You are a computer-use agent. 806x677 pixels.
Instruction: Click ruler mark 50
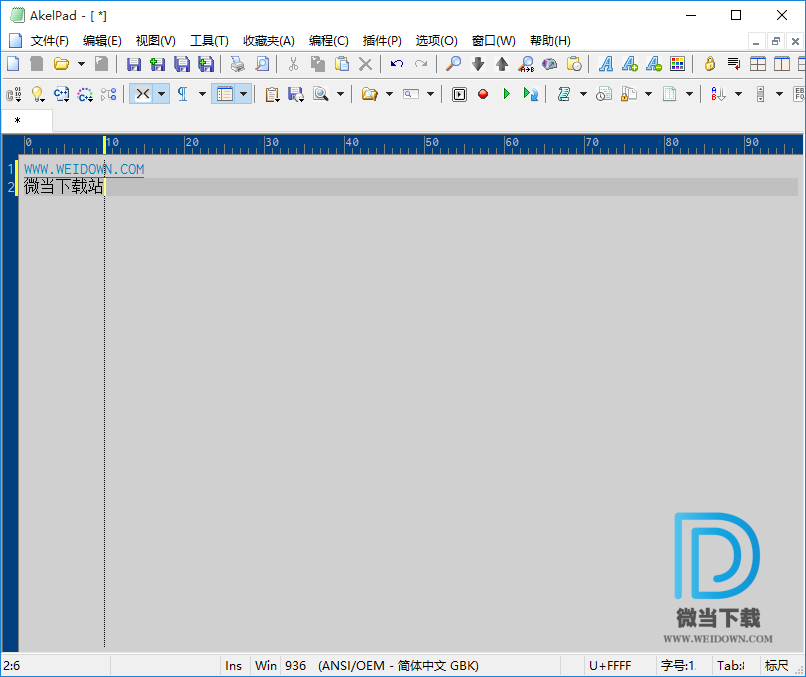point(432,142)
